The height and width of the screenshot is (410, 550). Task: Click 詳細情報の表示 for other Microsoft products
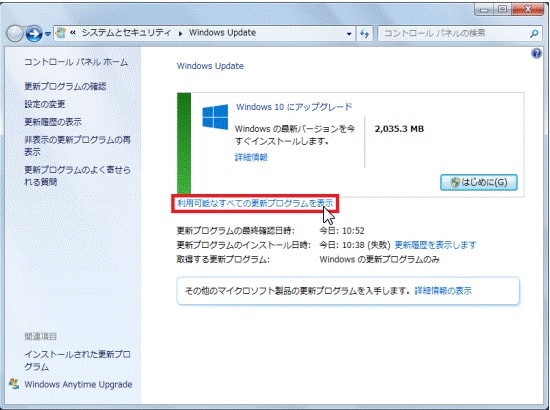click(443, 291)
